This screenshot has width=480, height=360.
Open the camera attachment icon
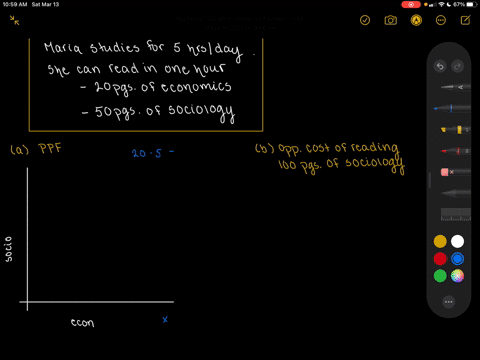pyautogui.click(x=391, y=20)
